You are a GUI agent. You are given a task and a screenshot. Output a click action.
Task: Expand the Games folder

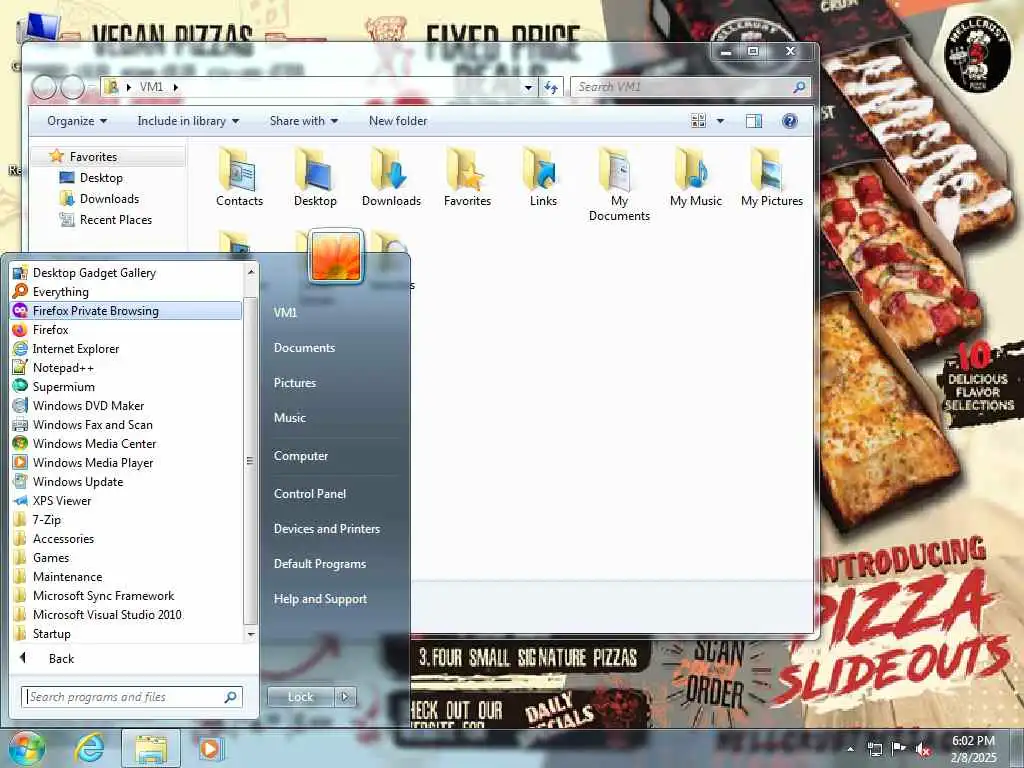click(126, 557)
